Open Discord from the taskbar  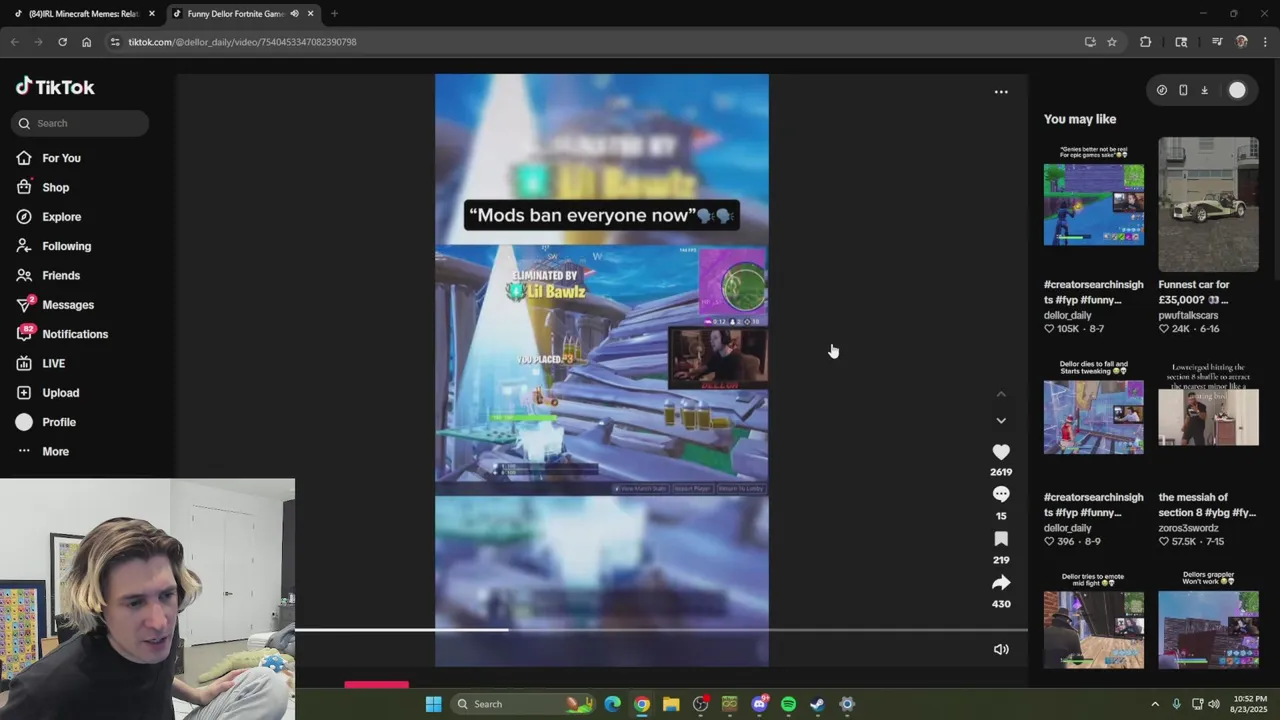pyautogui.click(x=759, y=704)
